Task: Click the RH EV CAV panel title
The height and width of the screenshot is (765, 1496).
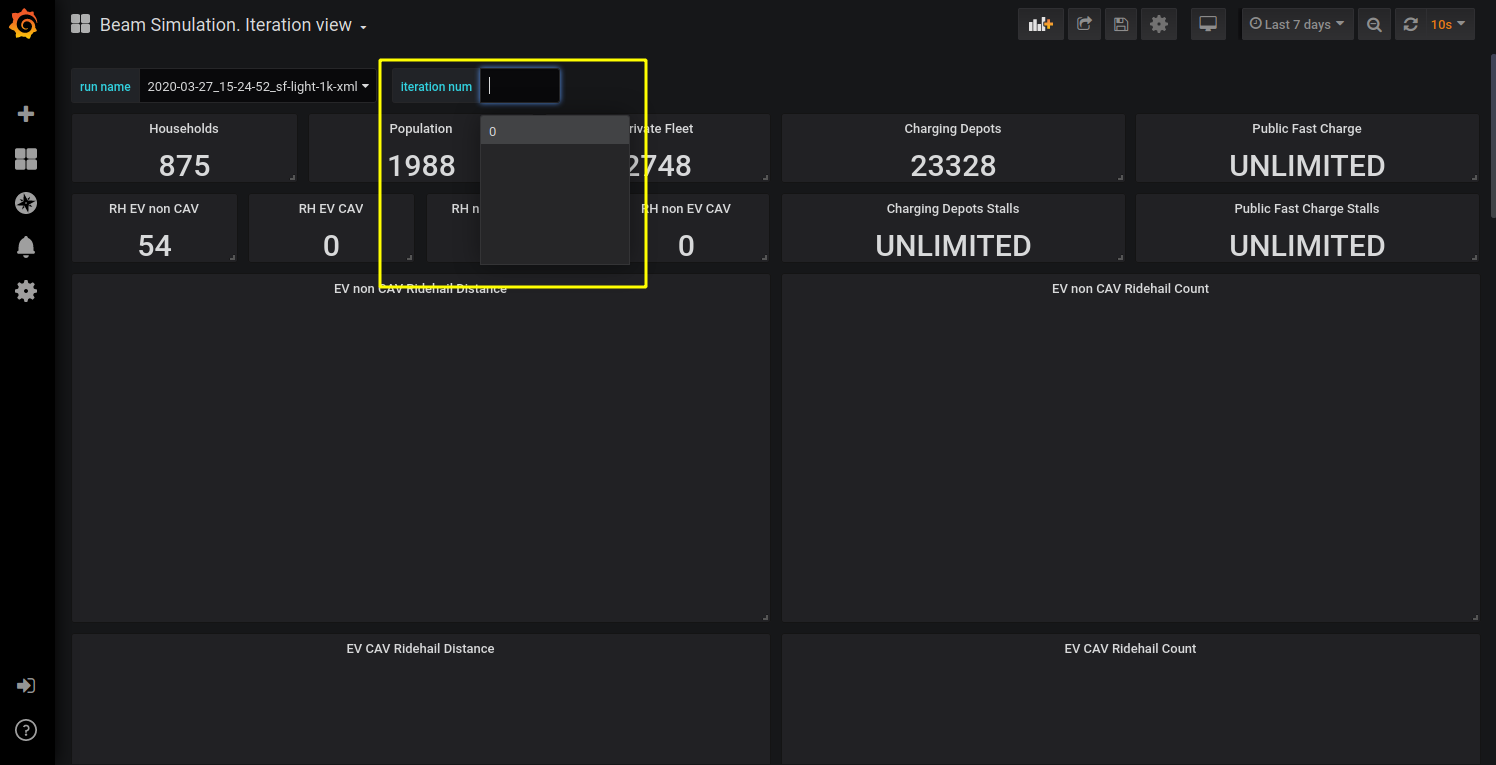Action: (x=331, y=208)
